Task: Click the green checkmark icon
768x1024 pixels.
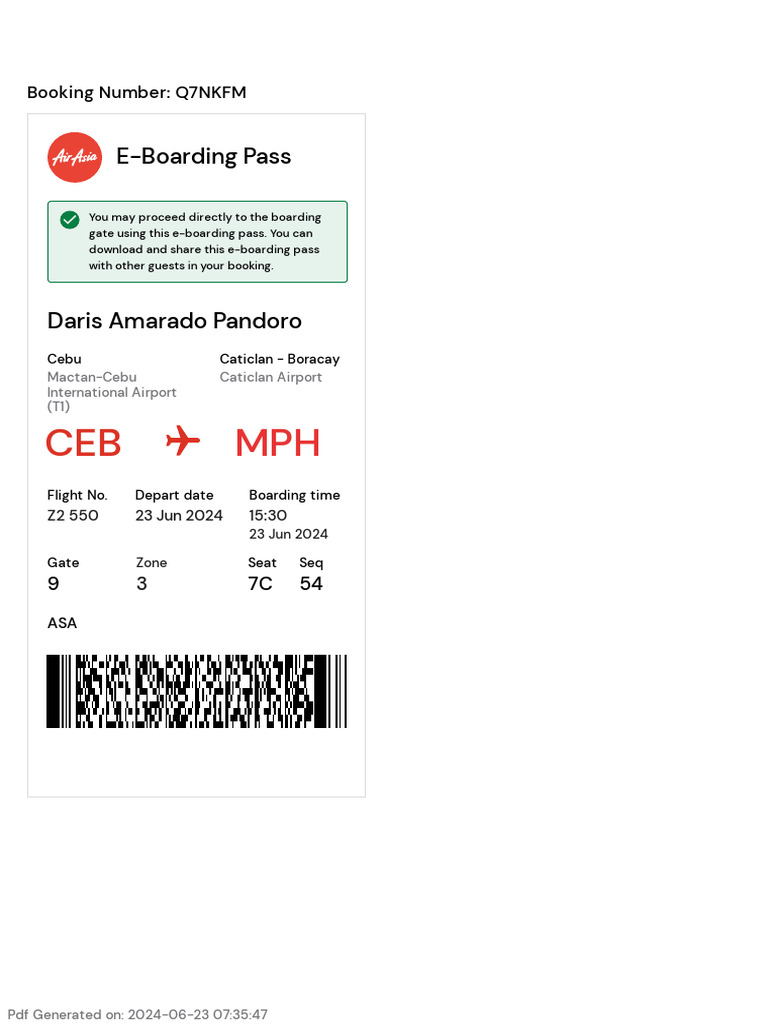Action: pos(70,220)
